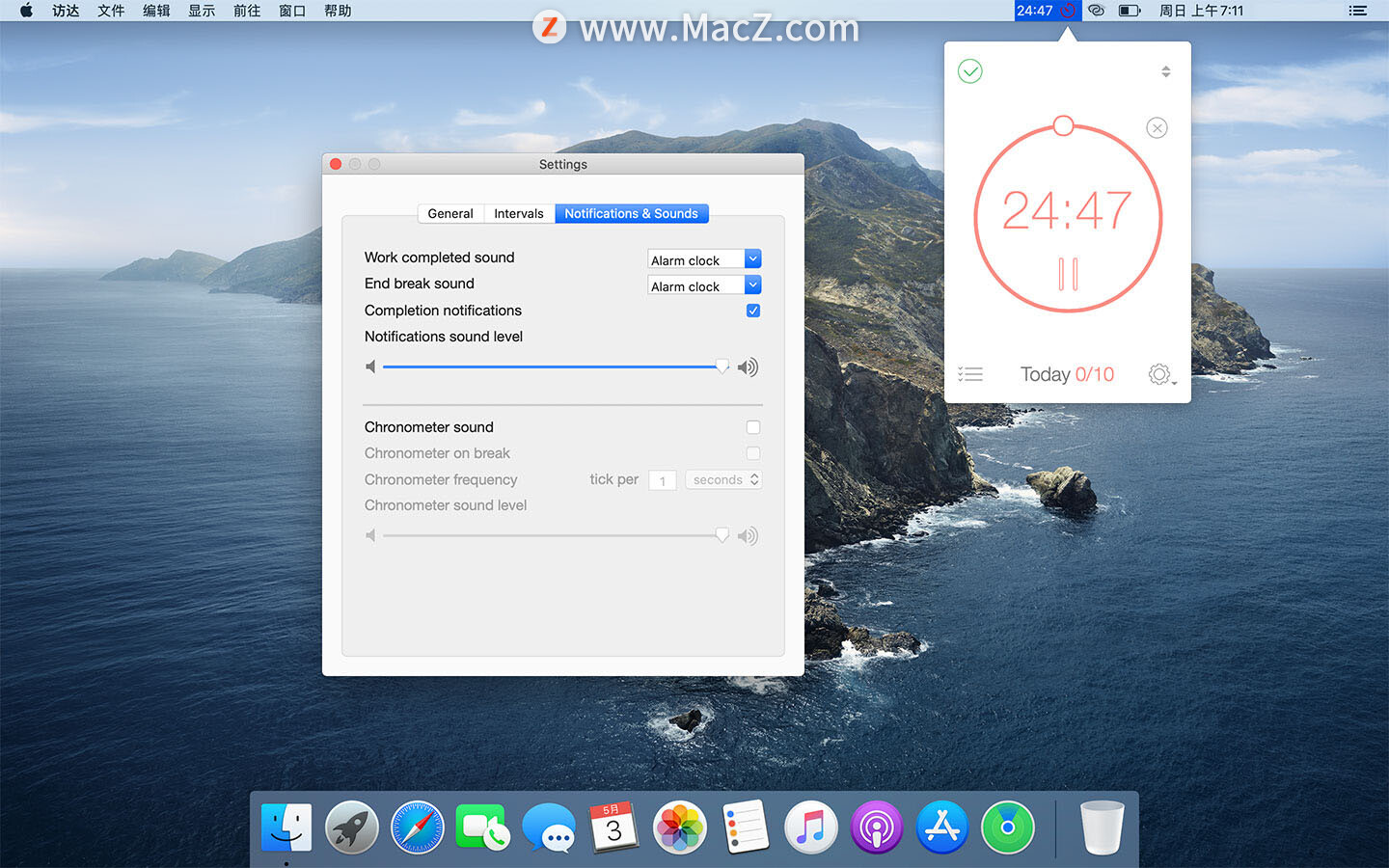Launch Launchpad from the Dock
The height and width of the screenshot is (868, 1389).
[x=352, y=827]
